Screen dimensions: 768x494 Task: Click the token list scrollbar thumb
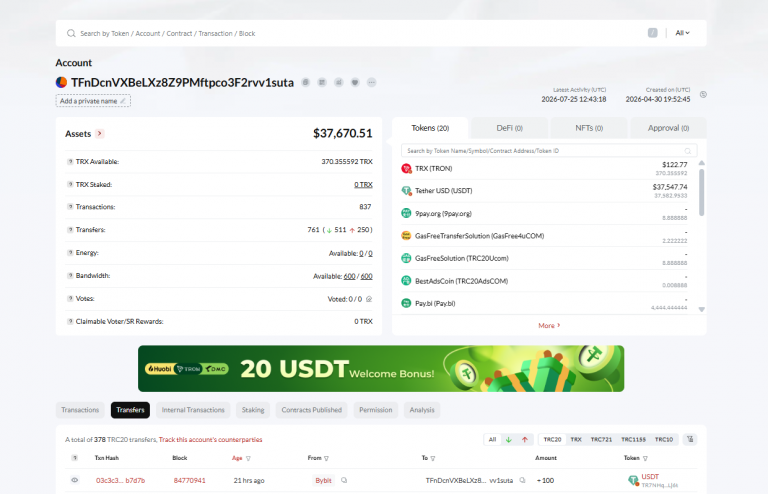click(x=701, y=192)
